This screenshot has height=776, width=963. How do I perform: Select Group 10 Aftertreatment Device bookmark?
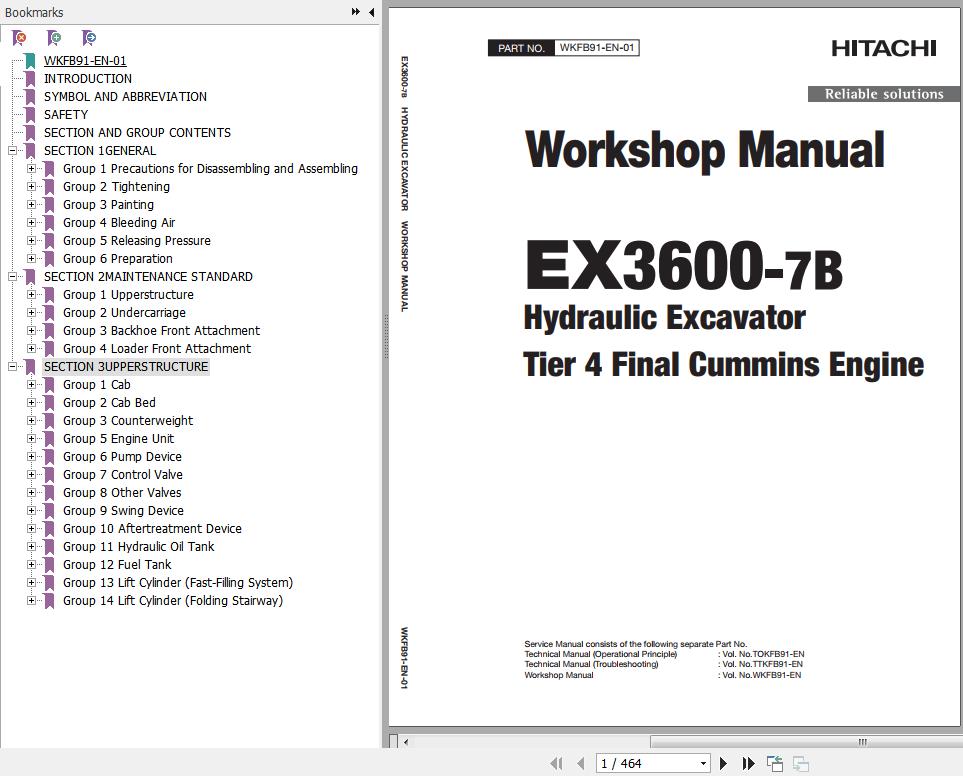[152, 529]
